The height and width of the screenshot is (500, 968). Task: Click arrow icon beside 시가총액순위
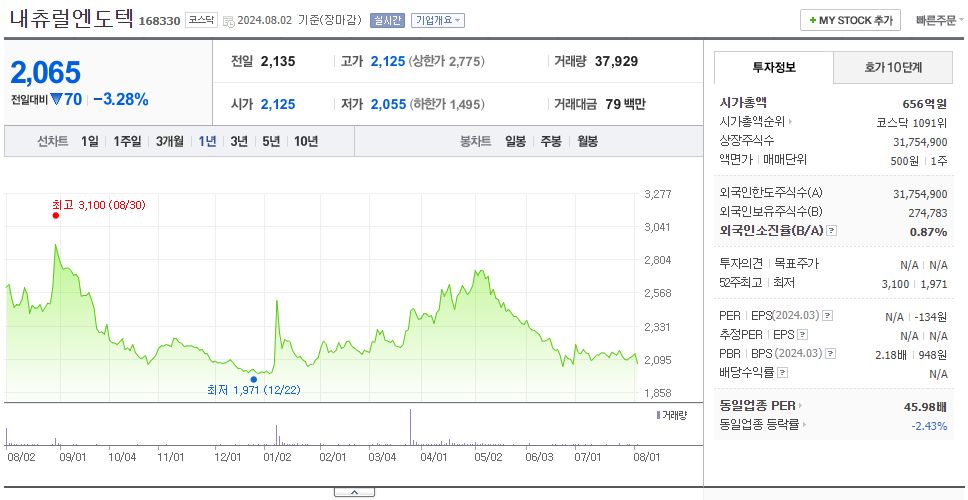pos(790,122)
